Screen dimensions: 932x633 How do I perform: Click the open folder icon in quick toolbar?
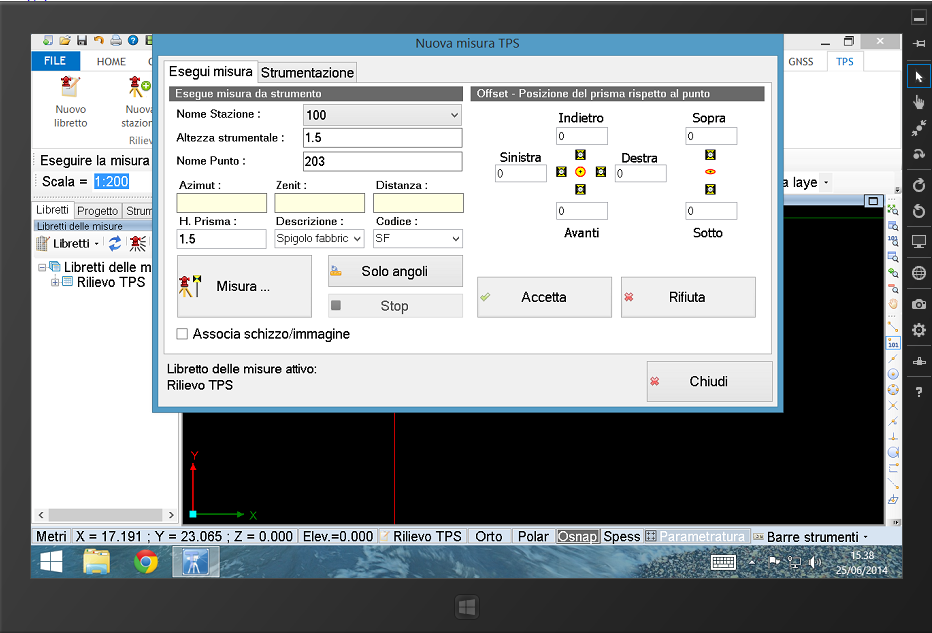click(x=65, y=40)
